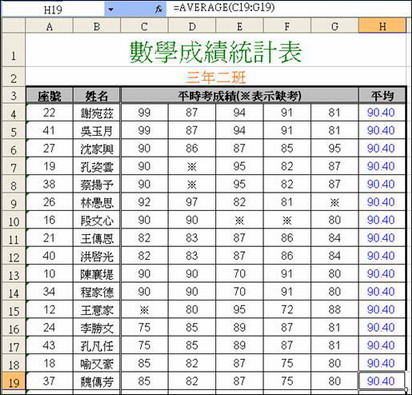Select the name cell 陳蕙堤
This screenshot has width=412, height=395.
click(97, 274)
